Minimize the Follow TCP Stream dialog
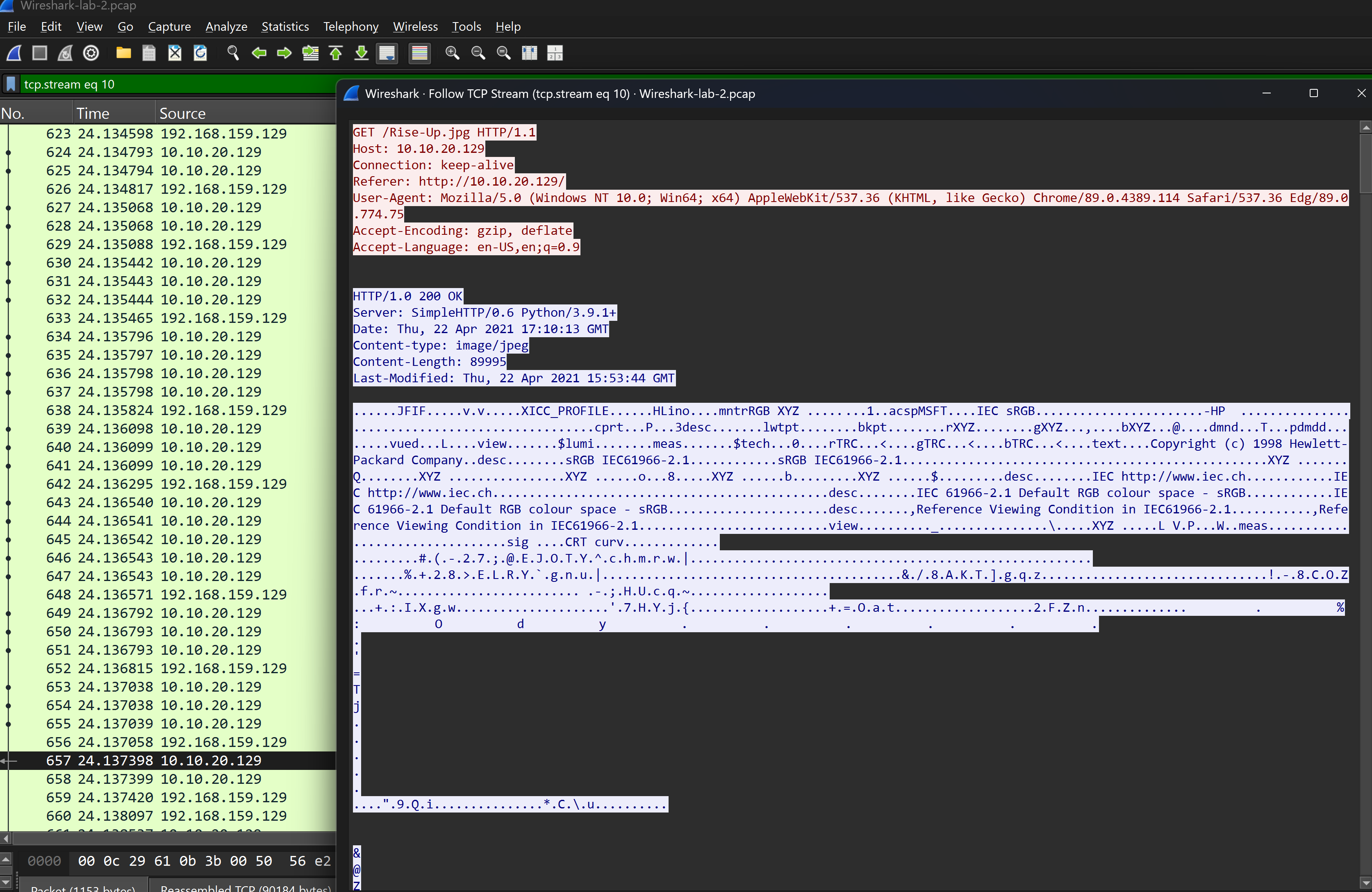 point(1267,93)
